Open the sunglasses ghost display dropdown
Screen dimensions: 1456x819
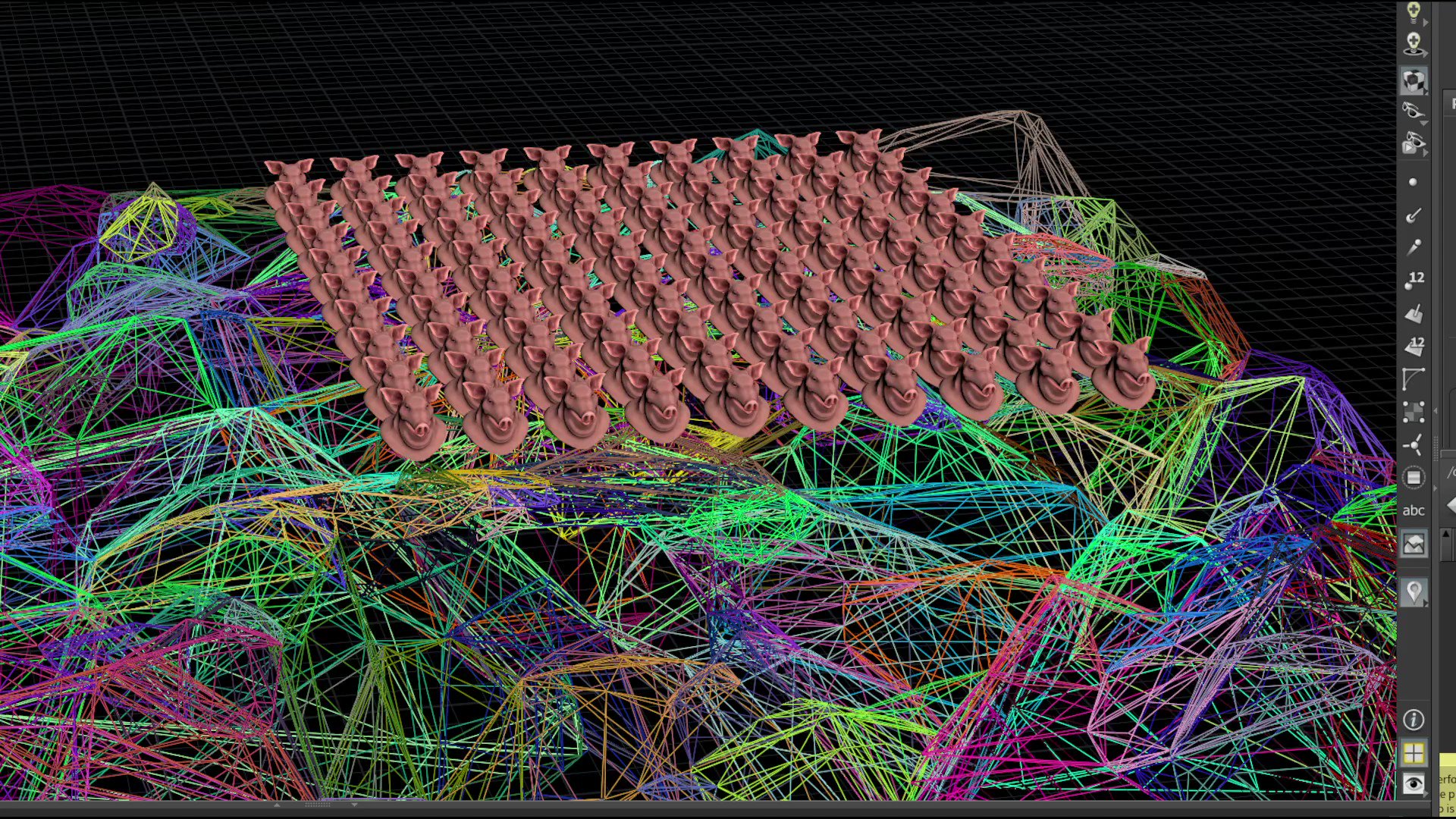(x=1413, y=111)
